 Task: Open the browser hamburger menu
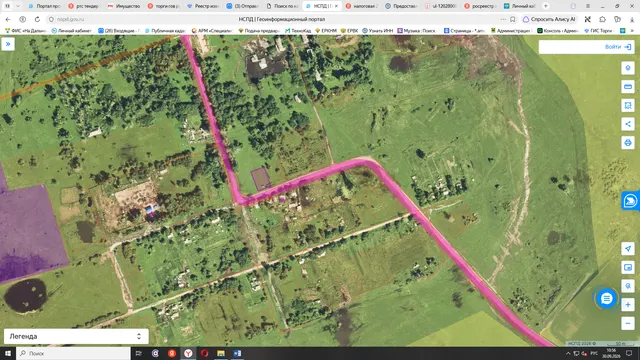point(588,6)
